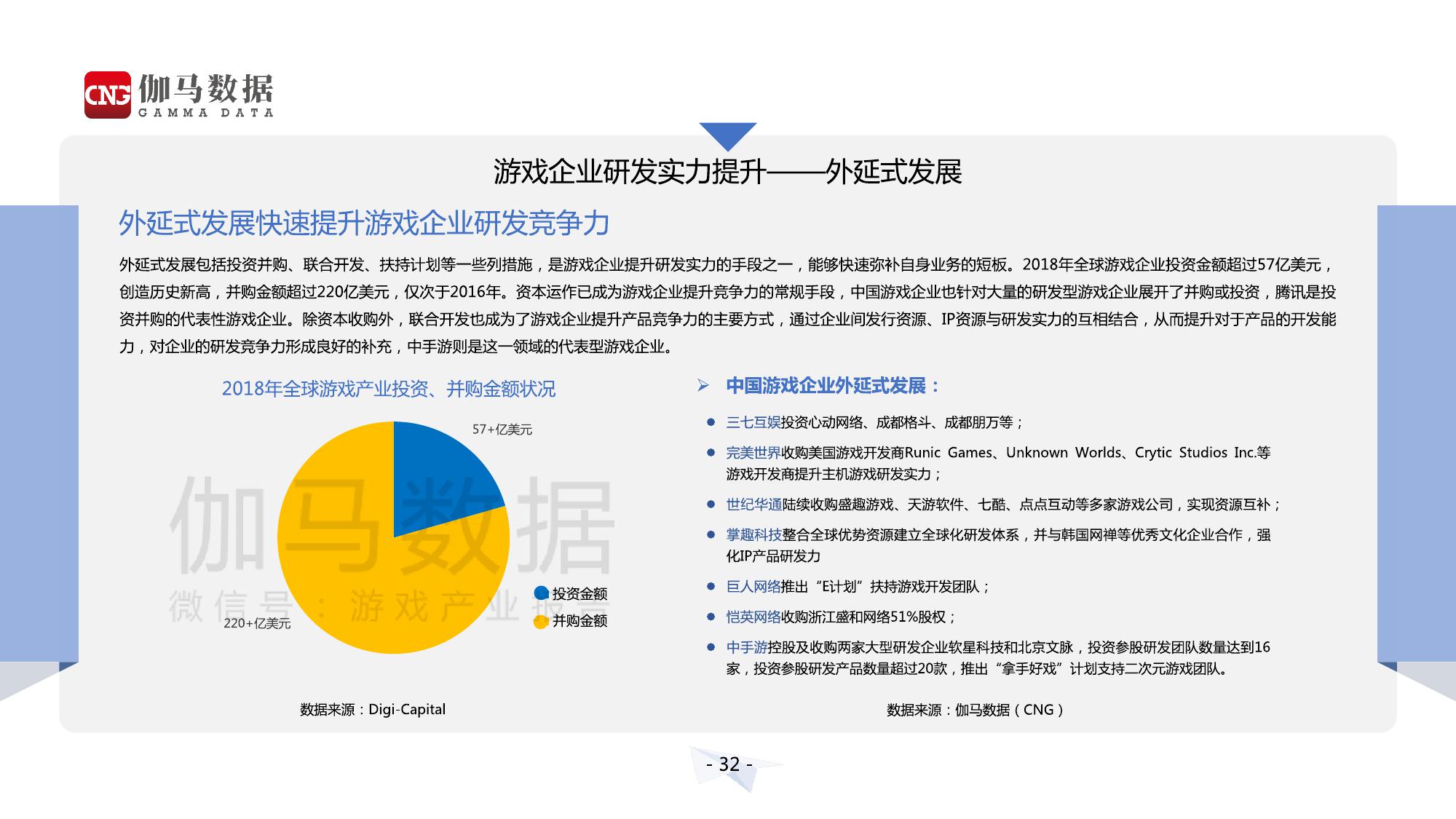Click the 220+亿美元 data label
Screen dimensions: 1456x819
pos(256,623)
